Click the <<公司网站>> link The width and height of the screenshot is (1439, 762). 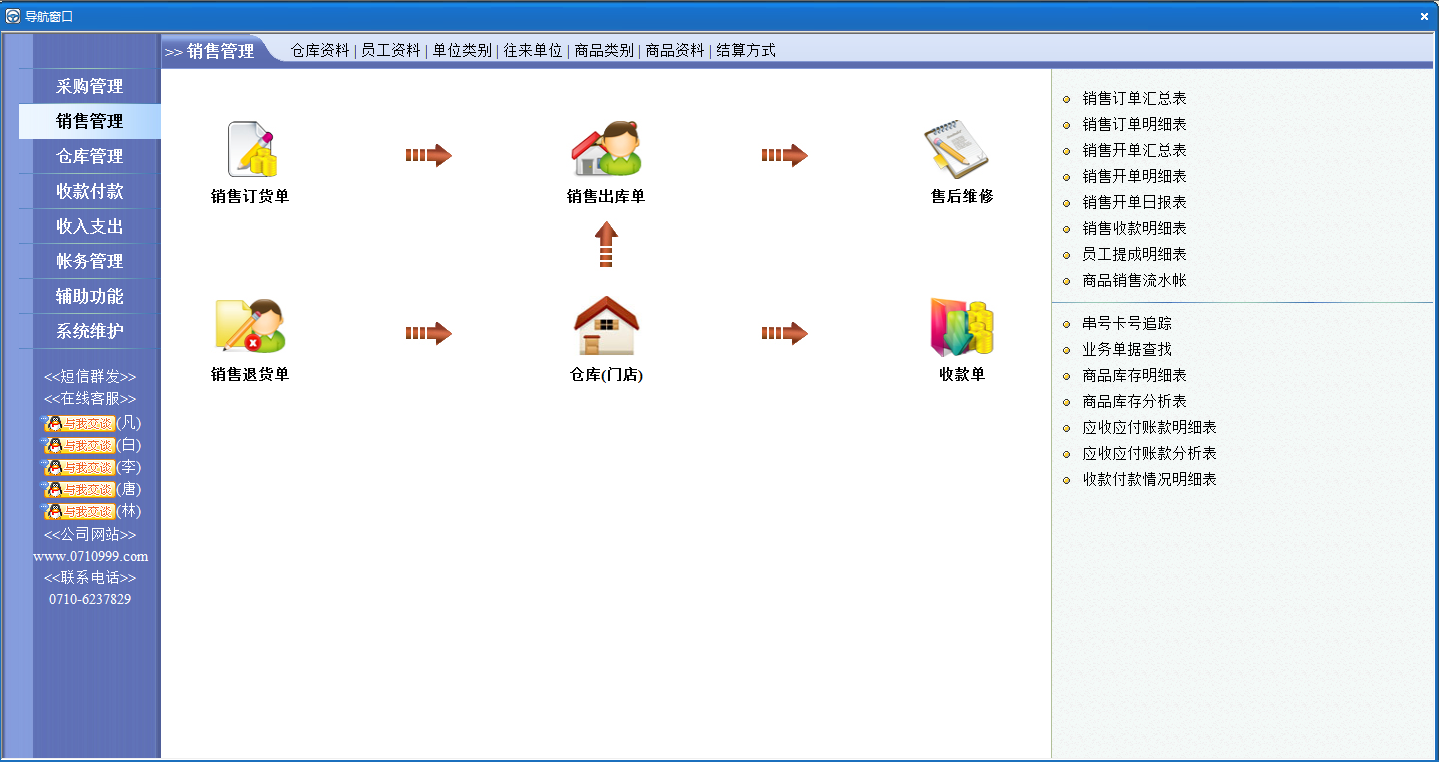point(90,535)
